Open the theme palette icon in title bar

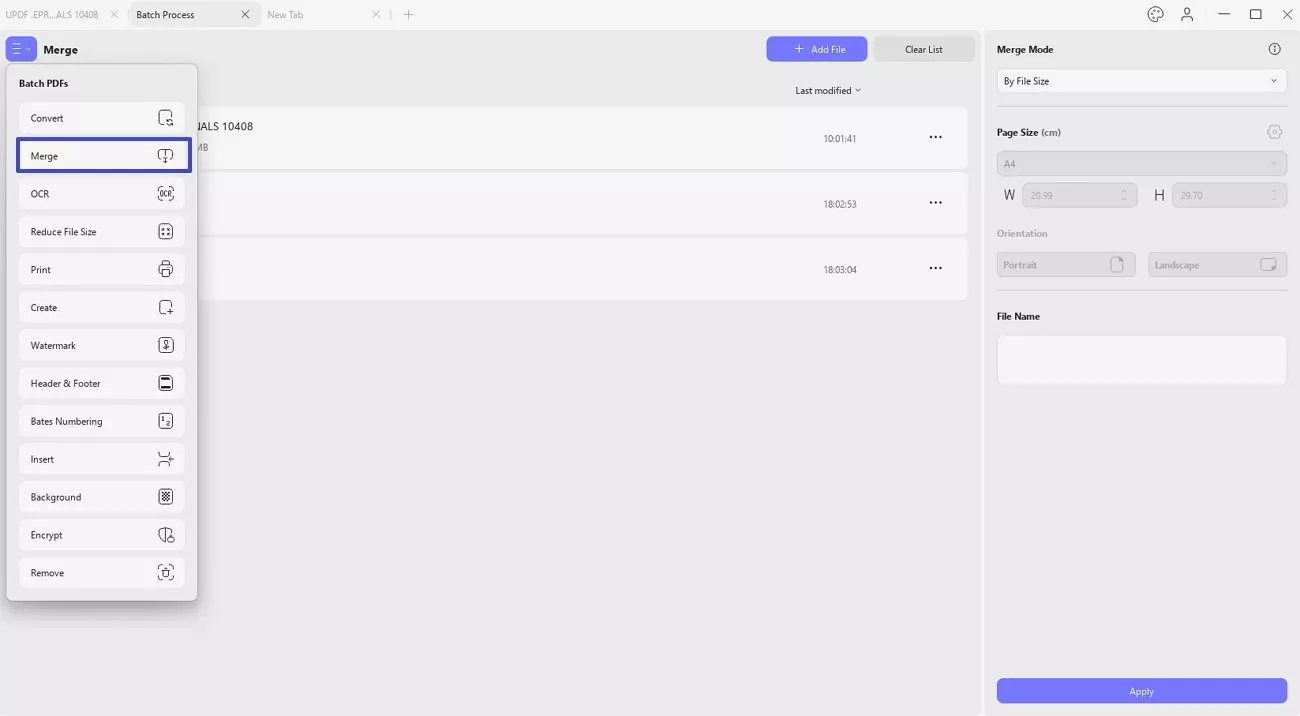tap(1155, 14)
